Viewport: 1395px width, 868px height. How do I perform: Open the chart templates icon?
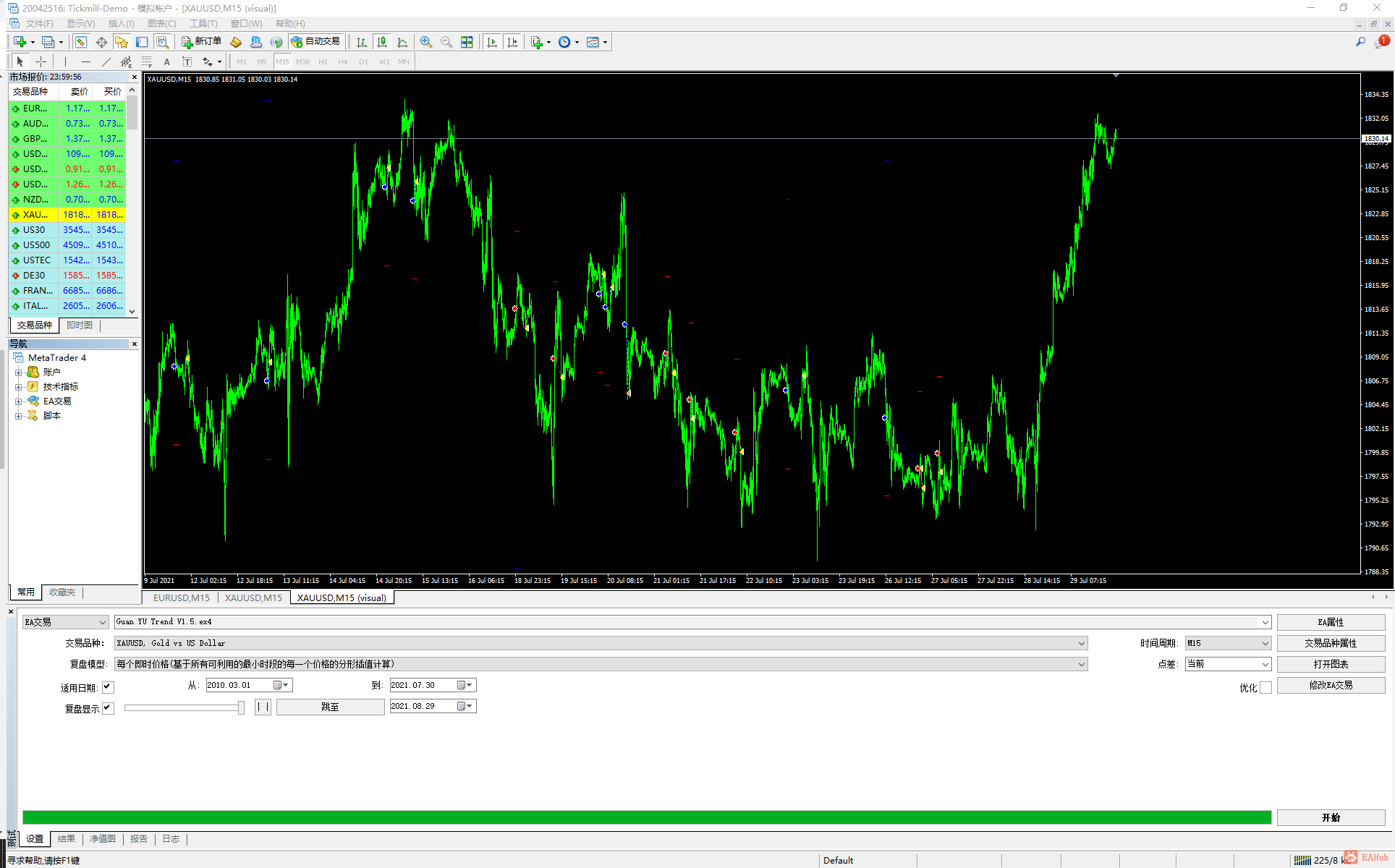[x=593, y=42]
